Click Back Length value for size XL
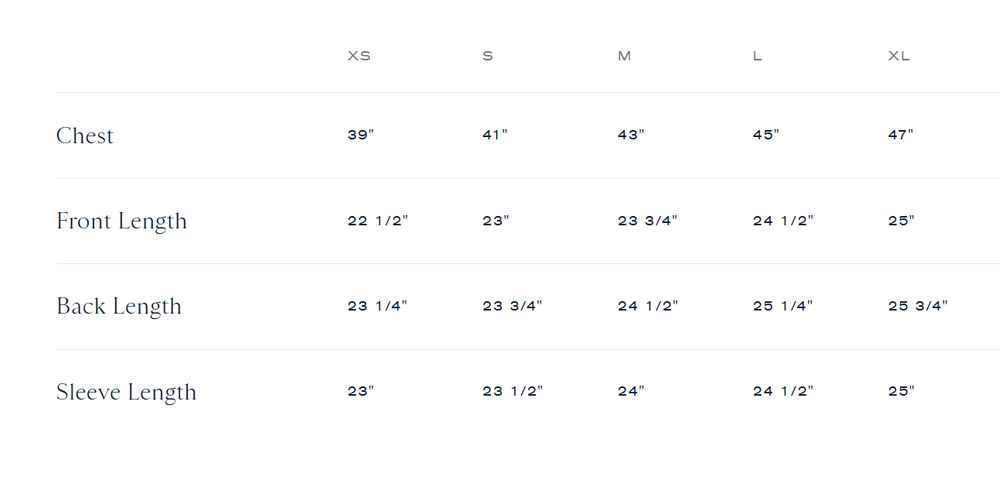 [x=918, y=306]
